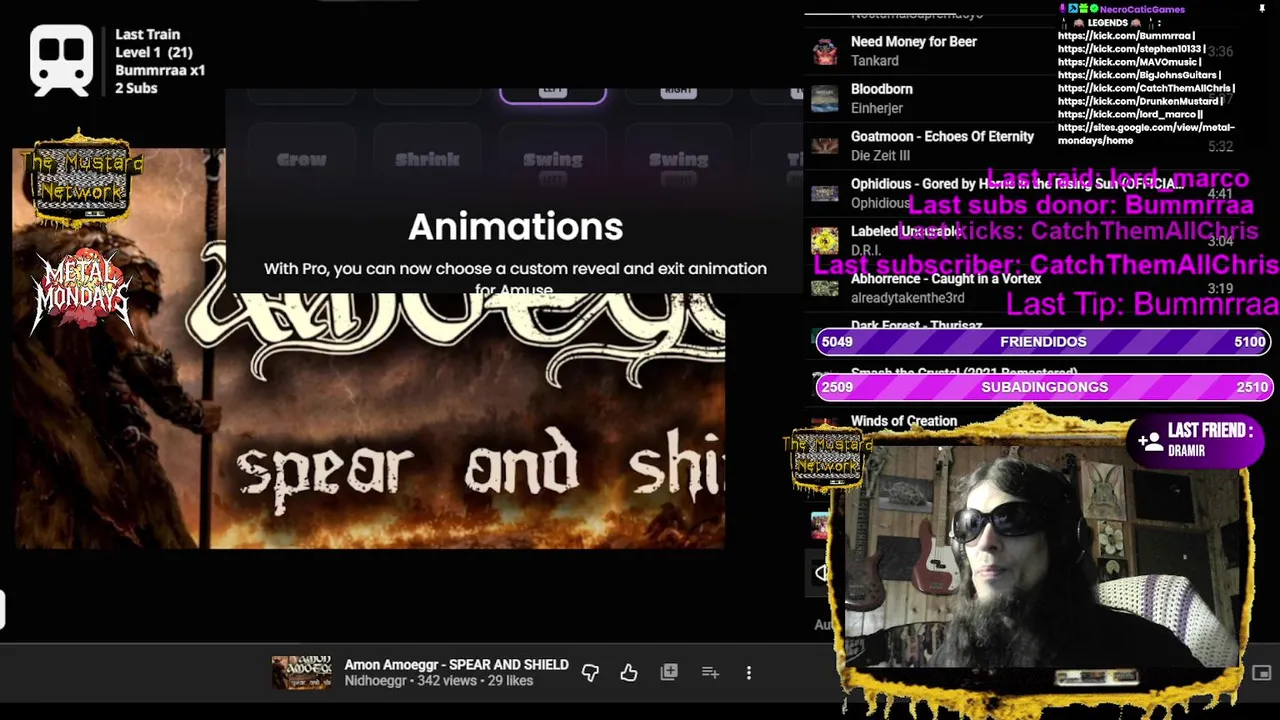
Task: Click the Last Friend person-add icon
Action: [1150, 441]
